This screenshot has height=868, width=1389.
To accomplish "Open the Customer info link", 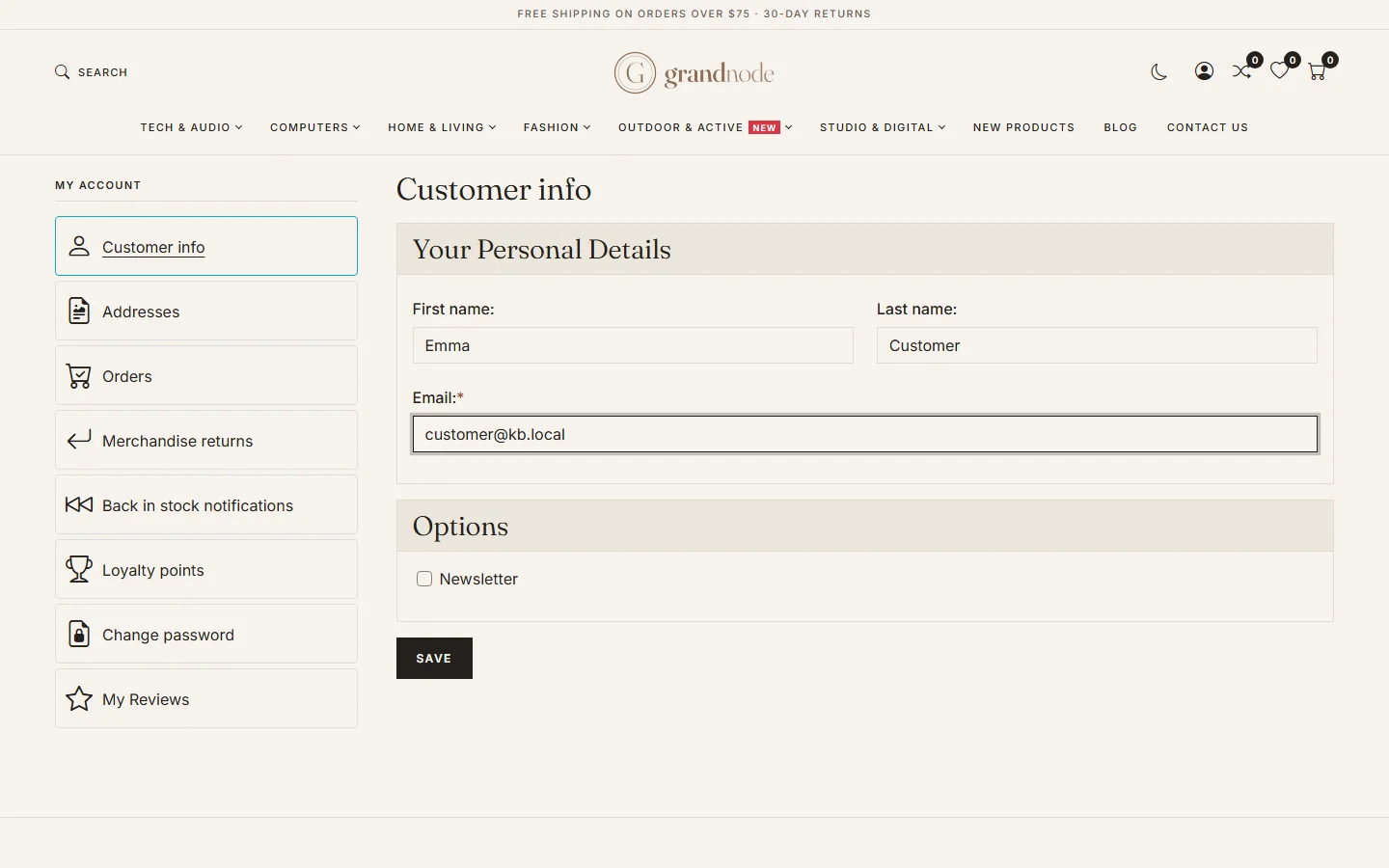I will tap(153, 247).
